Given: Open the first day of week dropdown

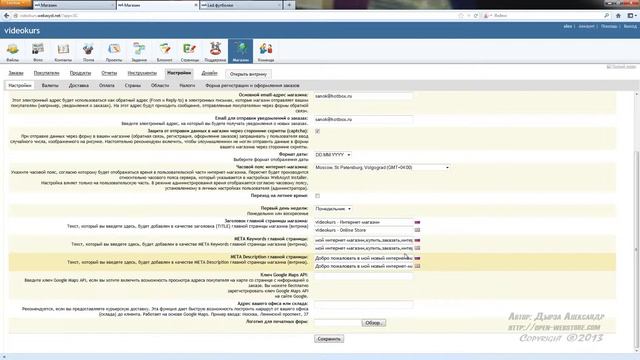Looking at the screenshot, I should (333, 209).
